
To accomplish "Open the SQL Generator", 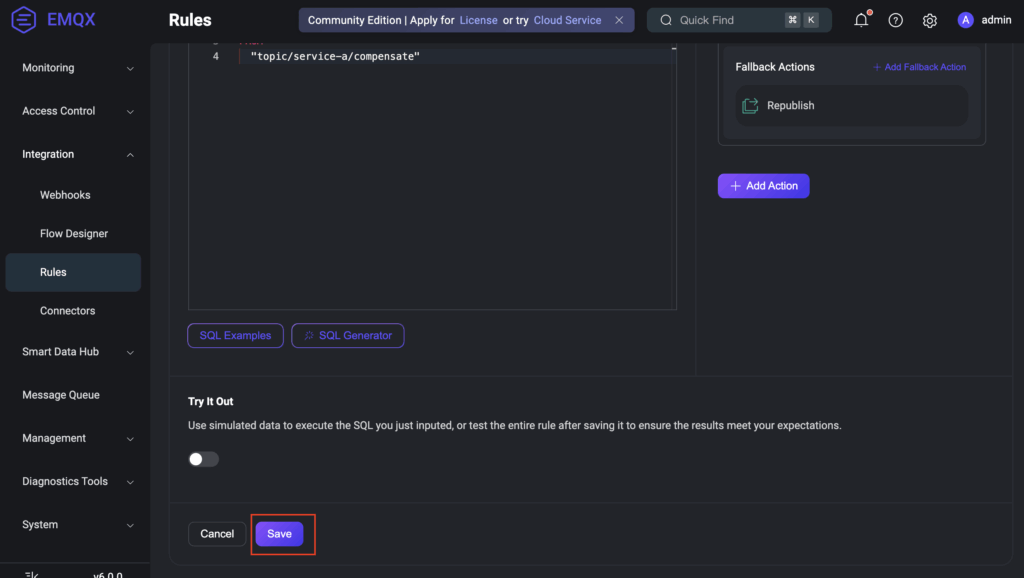I will tap(347, 336).
